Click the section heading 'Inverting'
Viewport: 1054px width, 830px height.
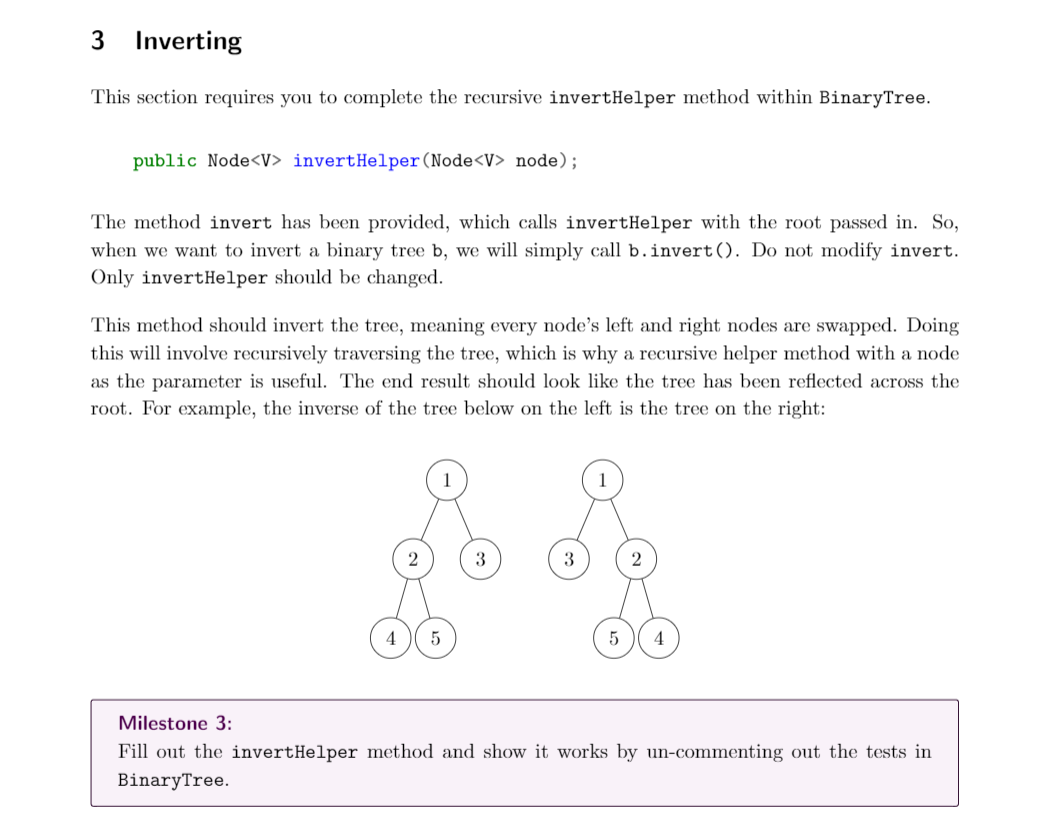tap(188, 41)
